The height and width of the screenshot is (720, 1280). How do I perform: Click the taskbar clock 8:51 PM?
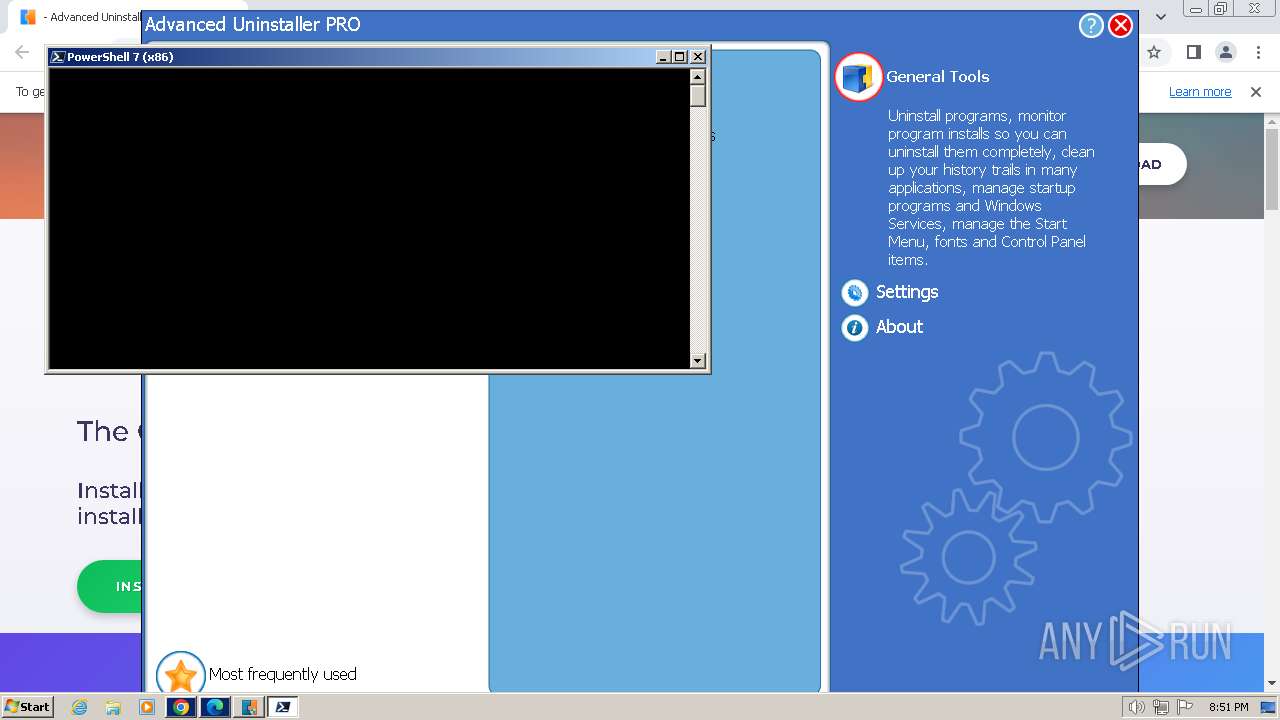[x=1228, y=707]
